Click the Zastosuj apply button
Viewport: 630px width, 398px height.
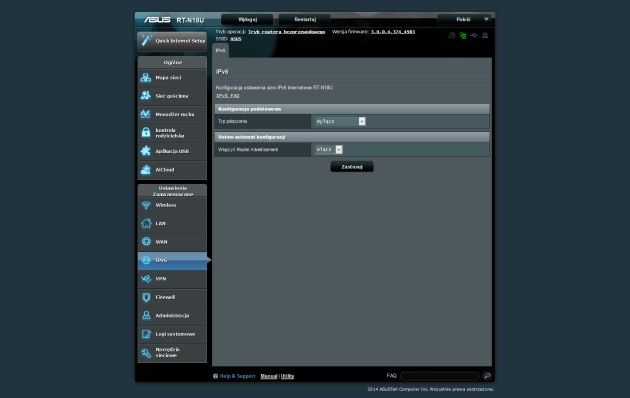click(352, 167)
